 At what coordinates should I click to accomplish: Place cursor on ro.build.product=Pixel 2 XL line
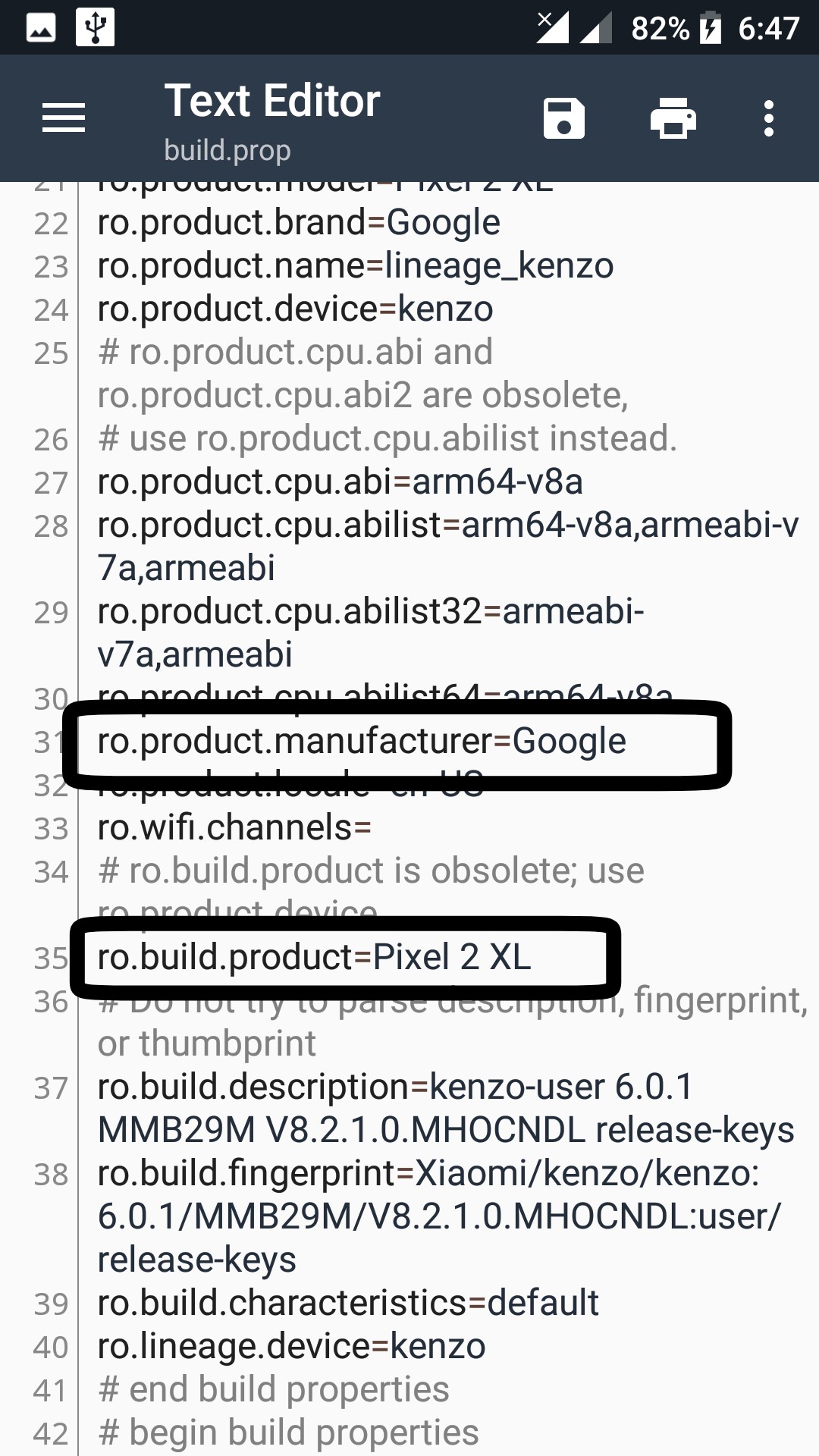(314, 957)
